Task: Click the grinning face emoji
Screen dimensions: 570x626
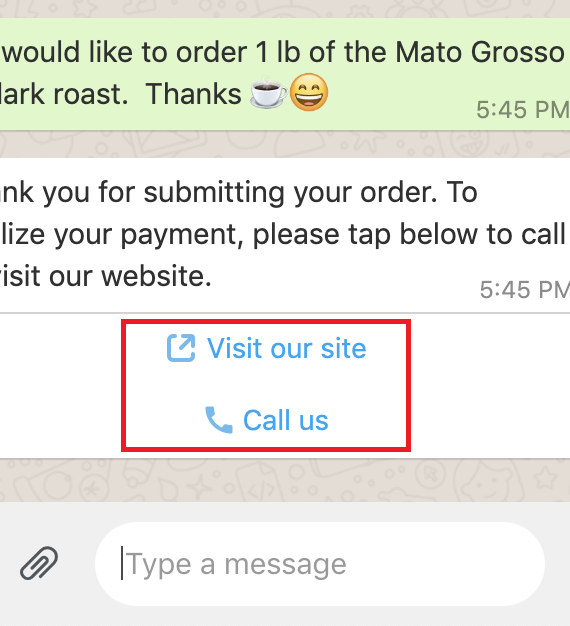Action: (x=309, y=92)
